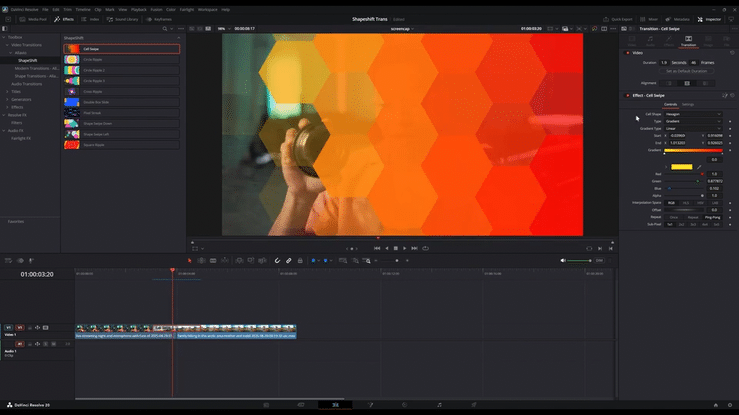The image size is (739, 415).
Task: Click the speaker mute icon near volume slider
Action: (563, 260)
